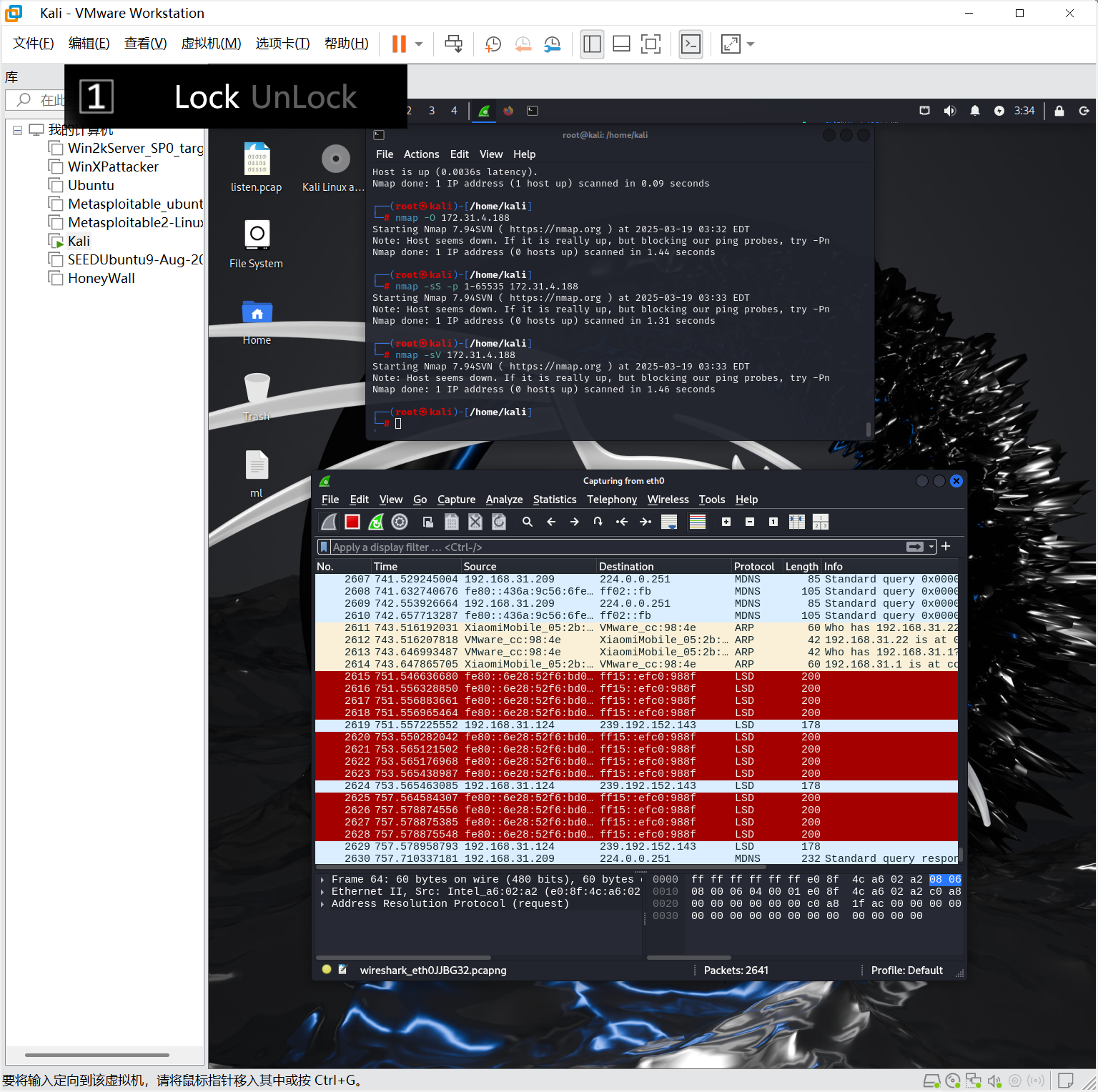Click Profile: Default in status bar
Image resolution: width=1098 pixels, height=1092 pixels.
coord(906,971)
